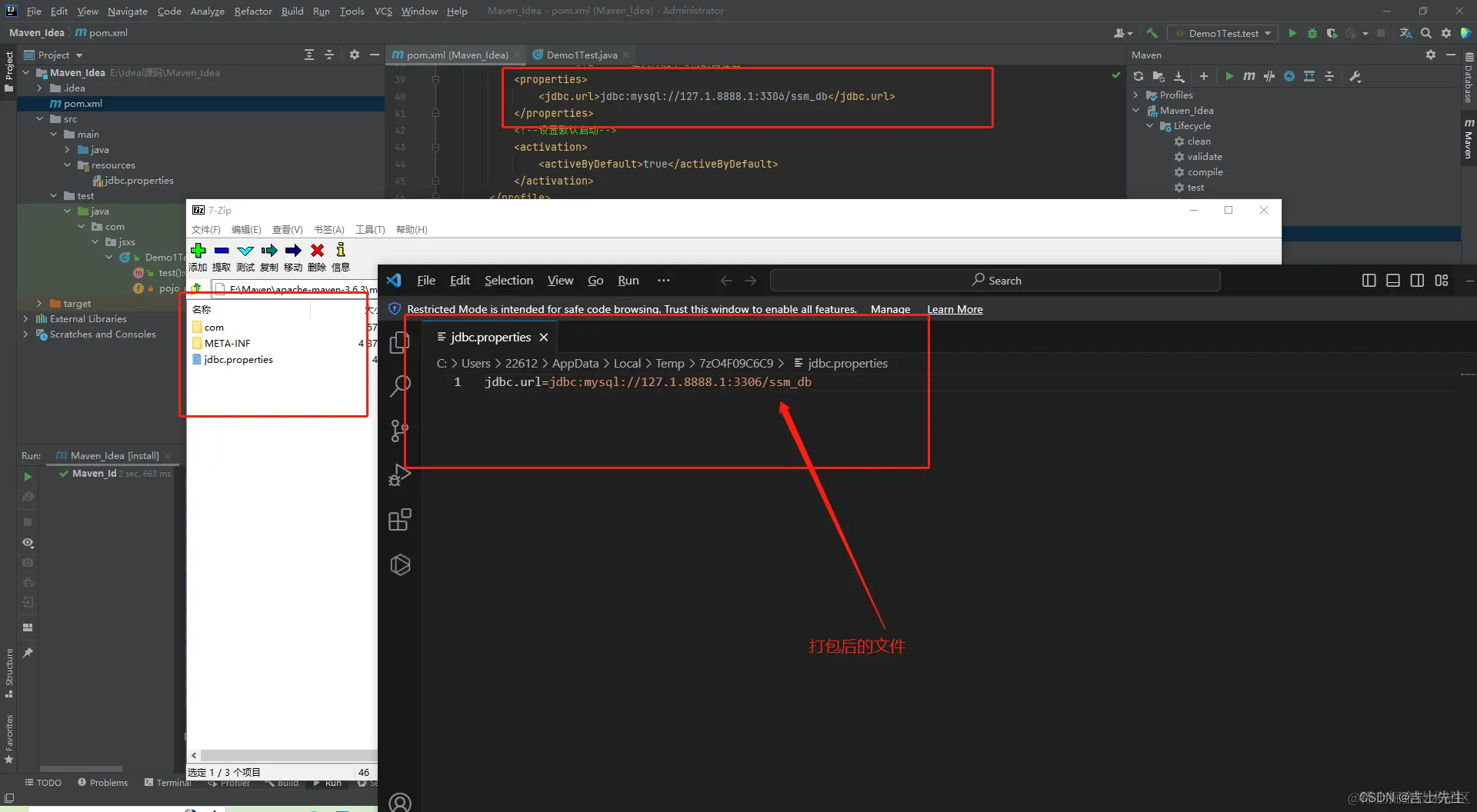Viewport: 1477px width, 812px height.
Task: Open the Selection menu in VS Code
Action: pyautogui.click(x=508, y=281)
